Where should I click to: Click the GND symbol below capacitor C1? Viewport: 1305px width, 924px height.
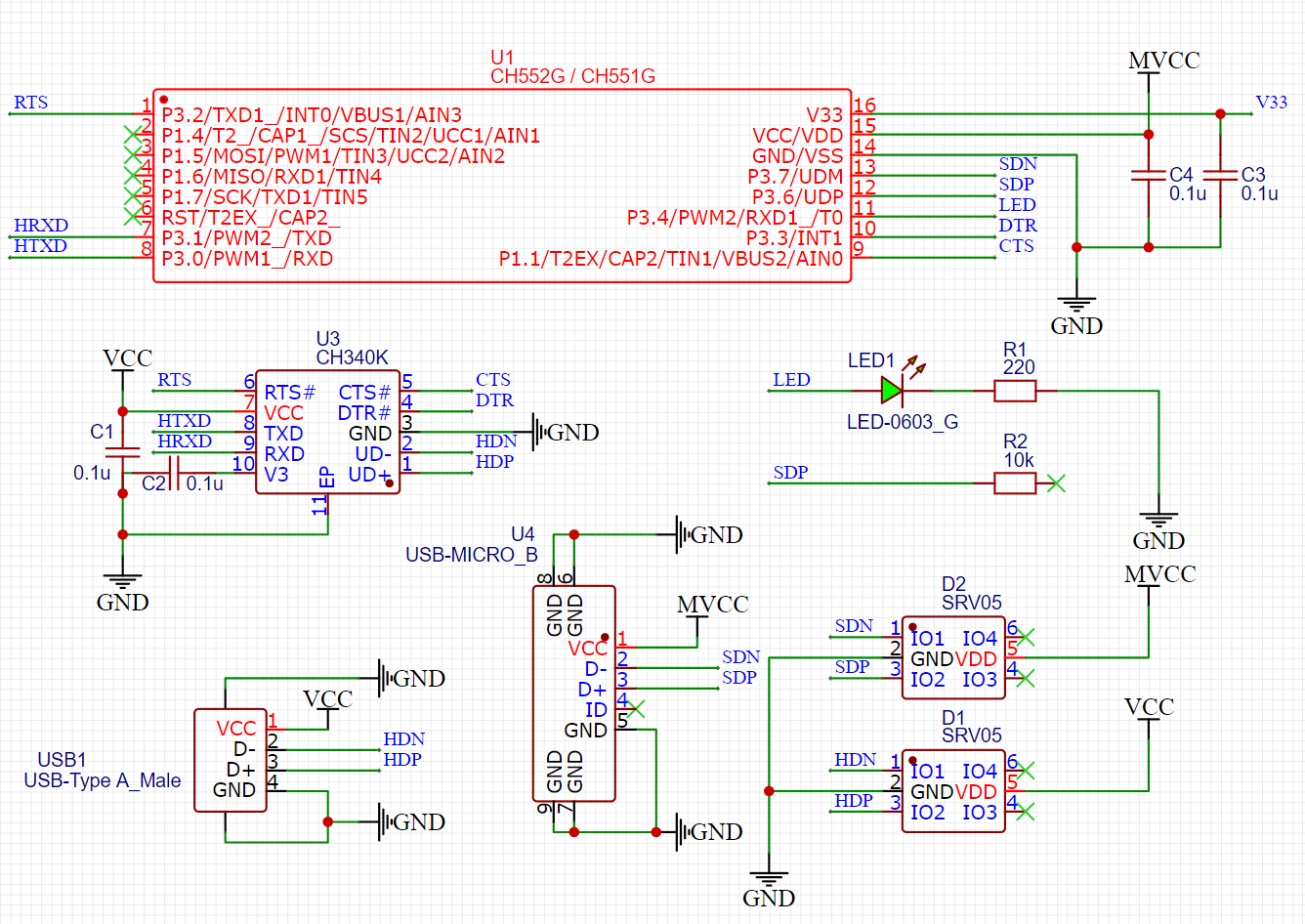(x=122, y=592)
